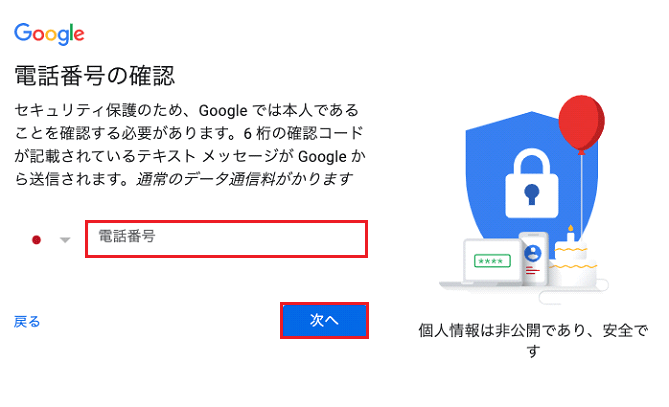Click the laptop base in the illustration
The image size is (669, 407).
478,282
